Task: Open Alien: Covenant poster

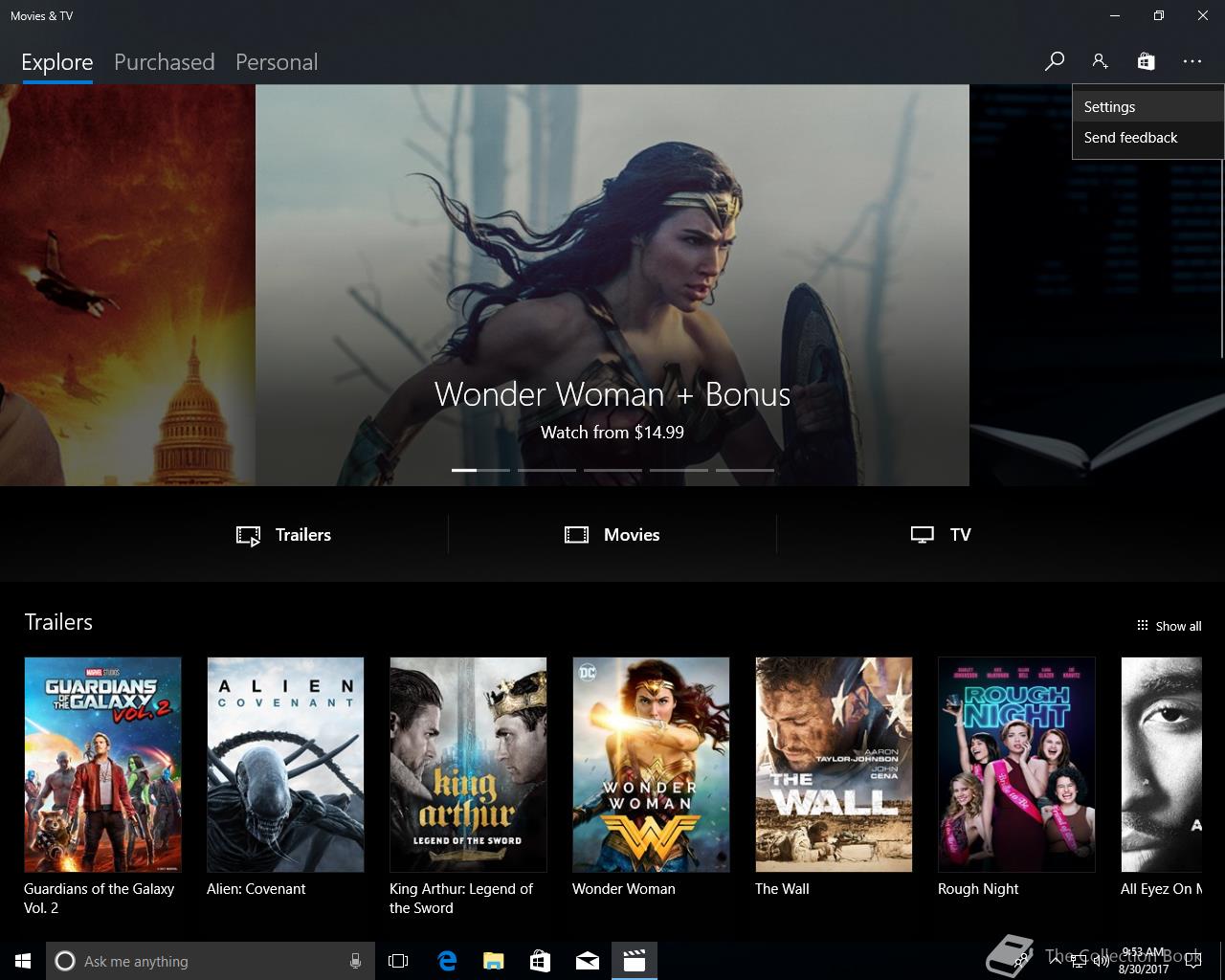Action: pos(285,765)
